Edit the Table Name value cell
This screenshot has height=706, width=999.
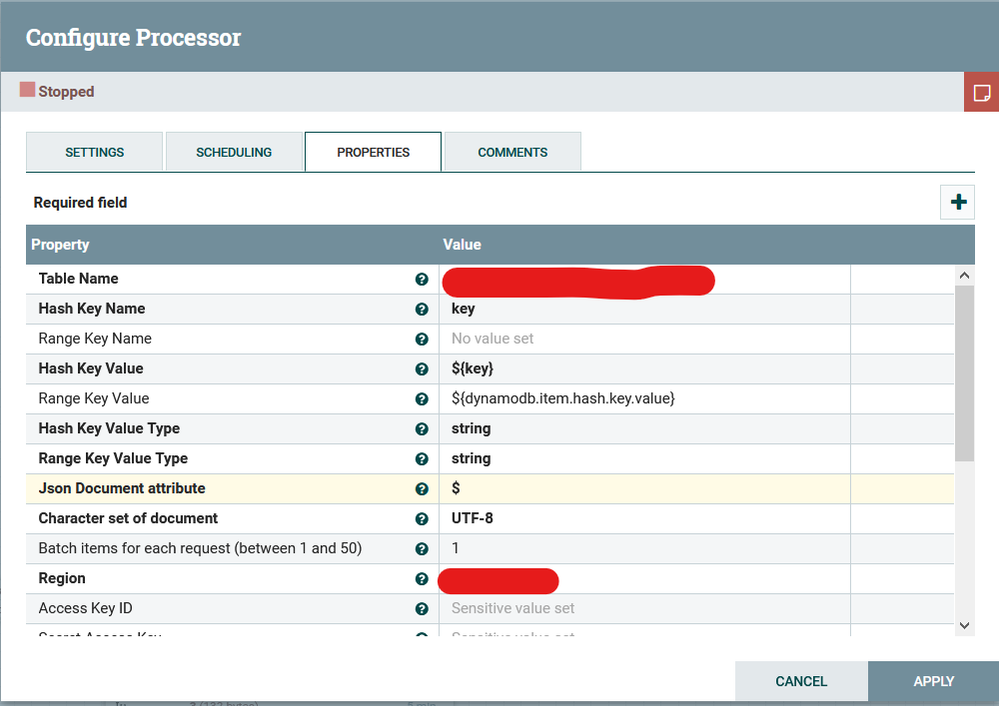pyautogui.click(x=644, y=279)
